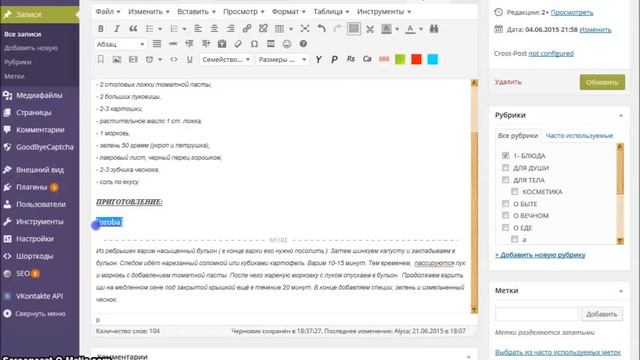Screen dimensions: 640x360
Task: Check the О ВЕЧНОМ category
Action: pyautogui.click(x=506, y=216)
